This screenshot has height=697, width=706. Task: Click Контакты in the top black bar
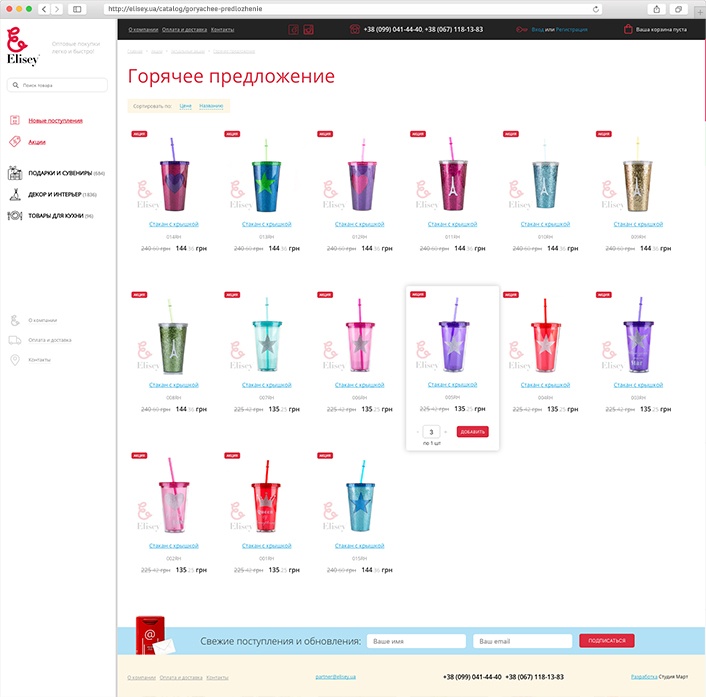222,30
